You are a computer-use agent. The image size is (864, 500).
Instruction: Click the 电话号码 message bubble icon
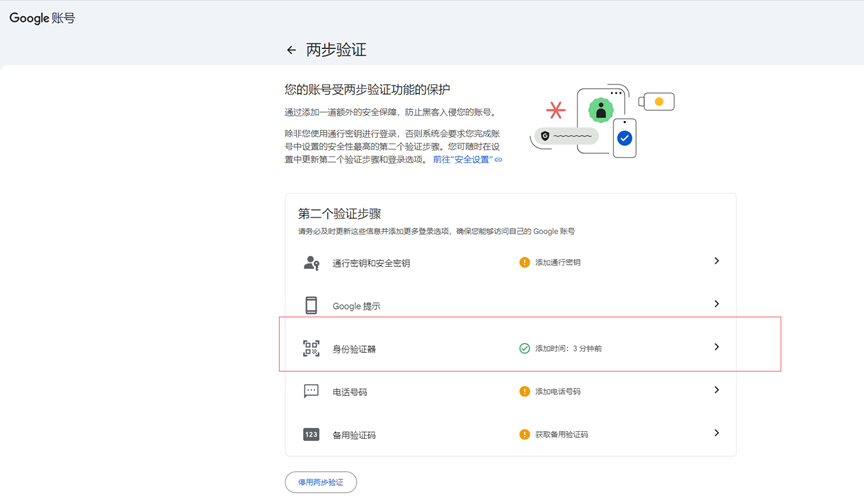tap(311, 391)
